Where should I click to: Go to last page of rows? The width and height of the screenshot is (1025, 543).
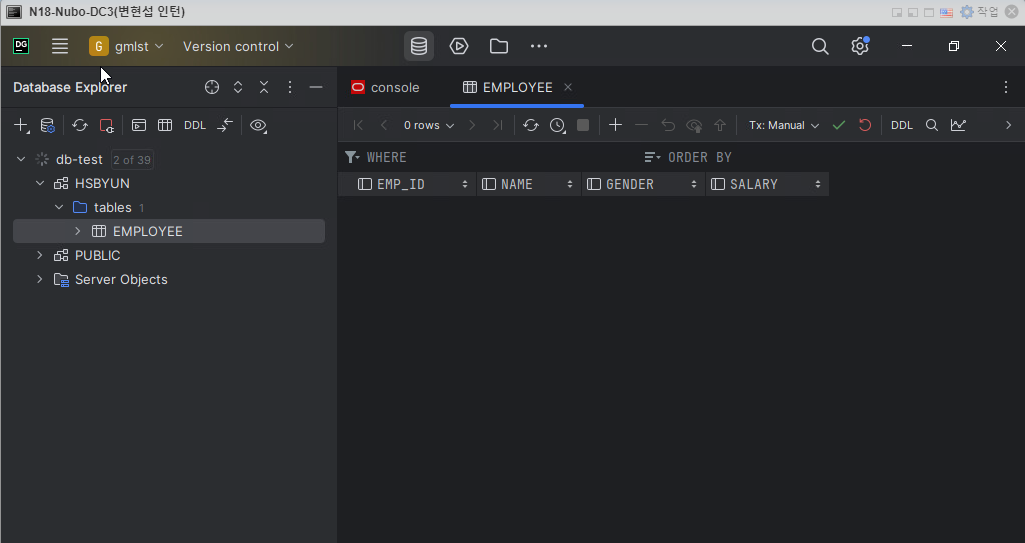pos(497,125)
